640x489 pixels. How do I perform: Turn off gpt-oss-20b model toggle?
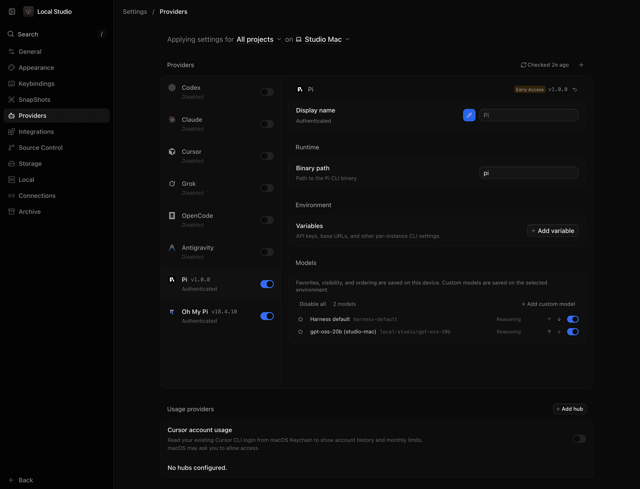573,332
